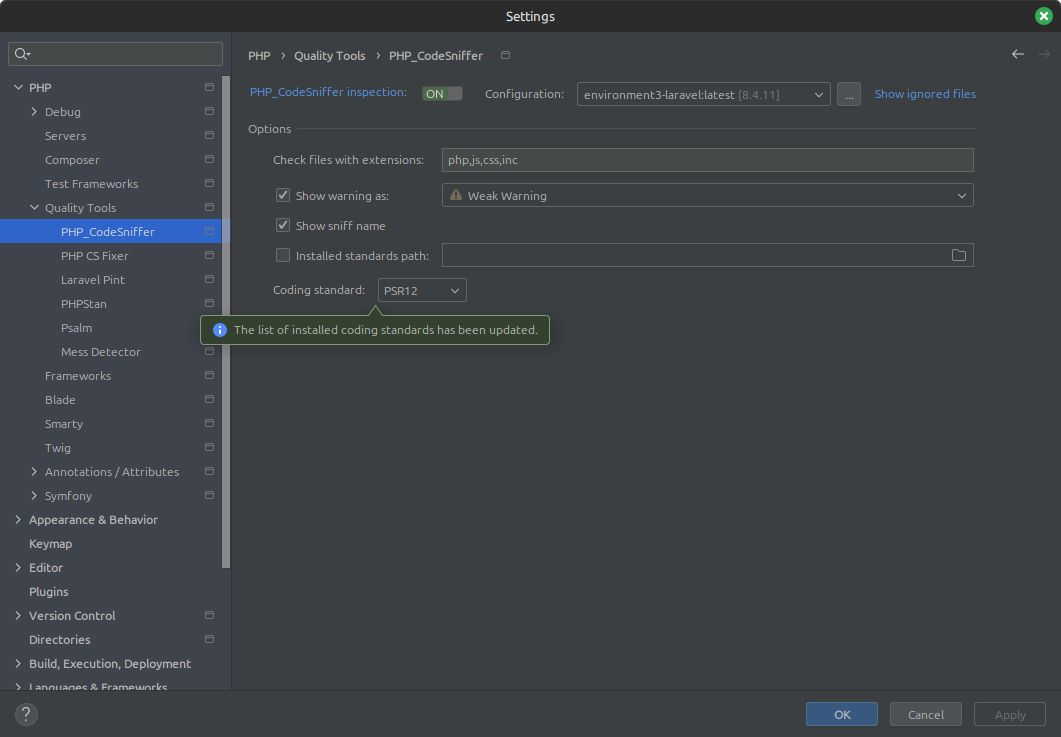Screen dimensions: 1061x737
Task: Click the help question mark icon
Action: [27, 714]
